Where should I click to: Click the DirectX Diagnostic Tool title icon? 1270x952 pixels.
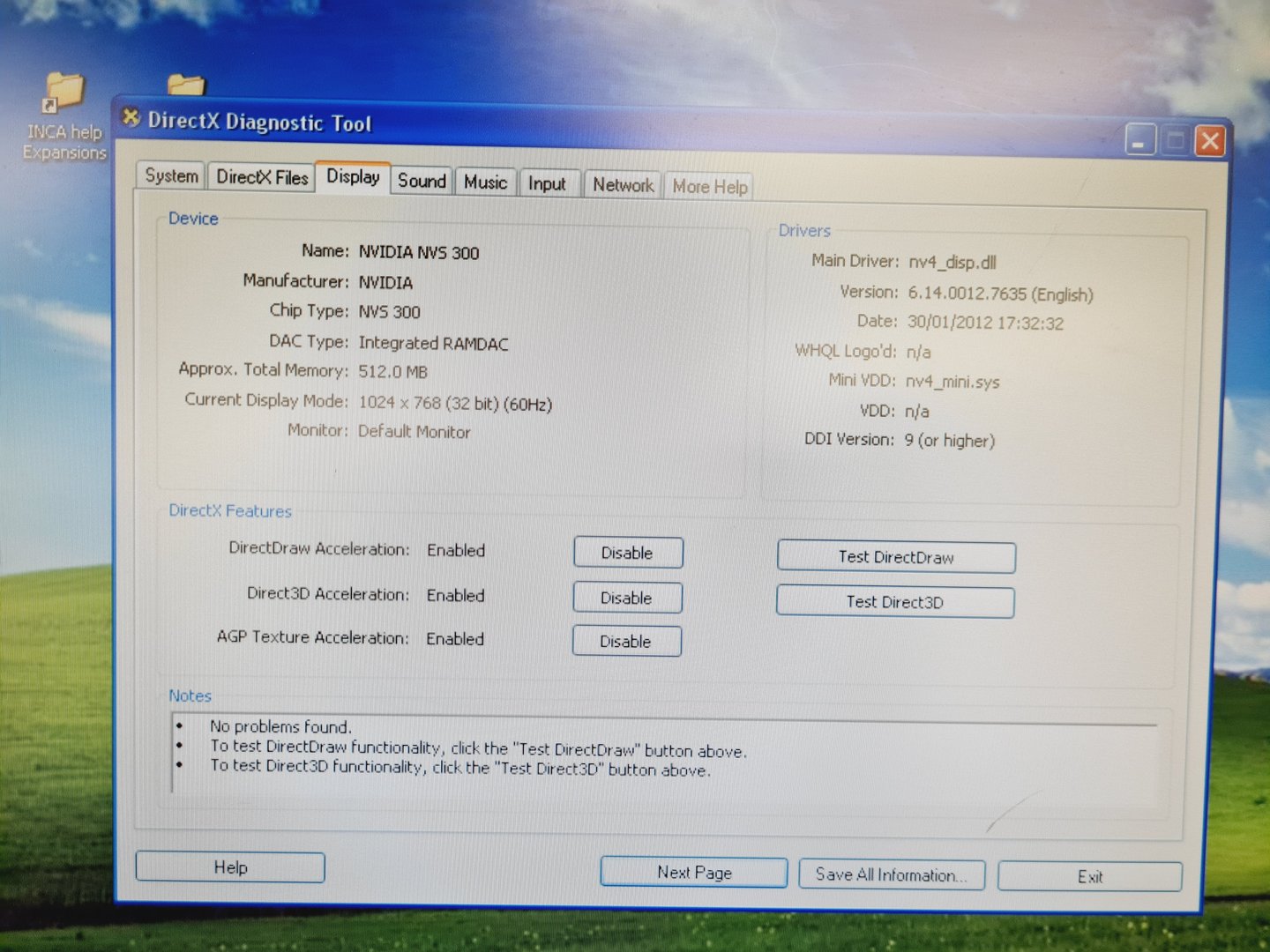coord(131,117)
